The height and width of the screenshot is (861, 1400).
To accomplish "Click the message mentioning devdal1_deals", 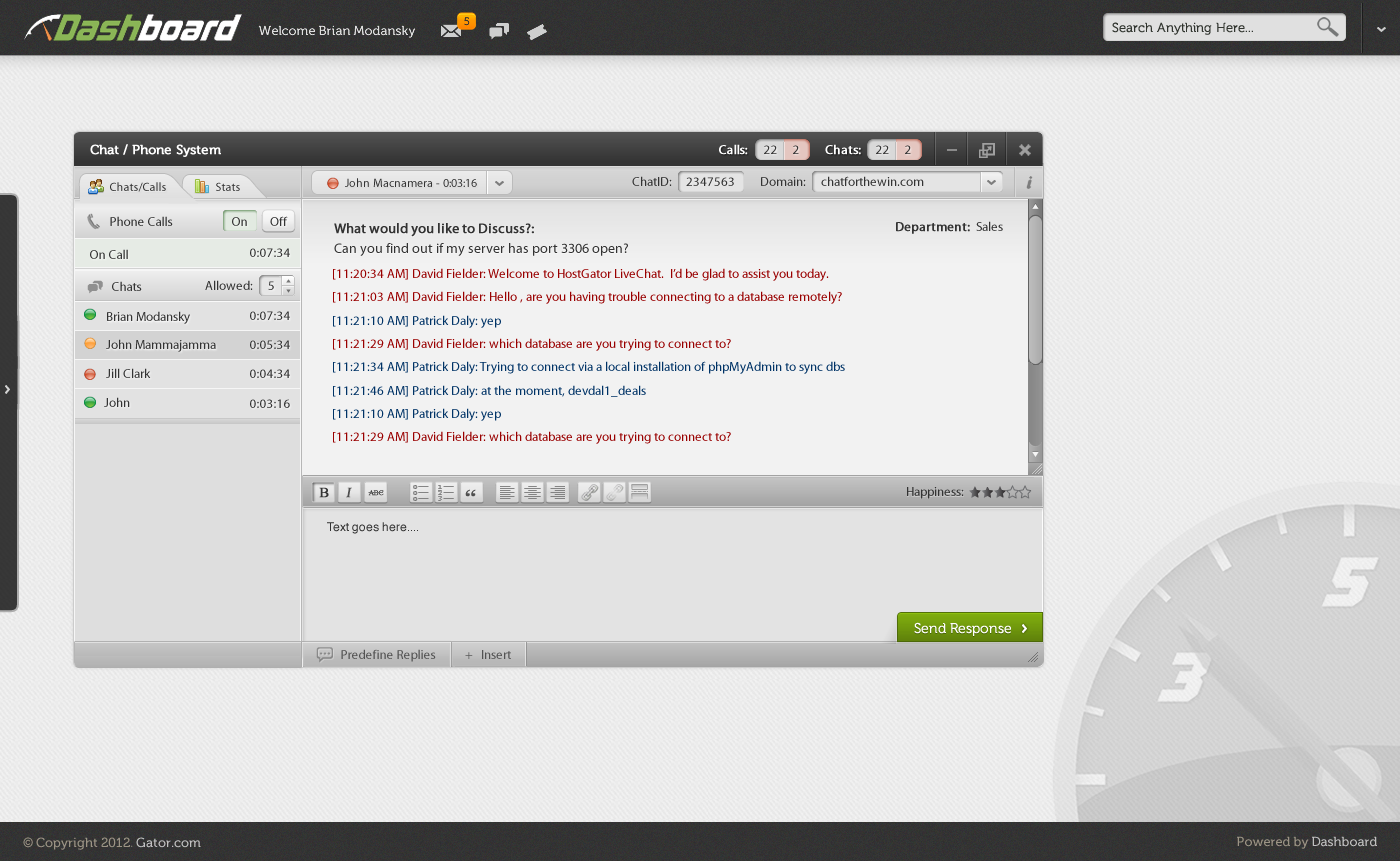I will click(489, 390).
